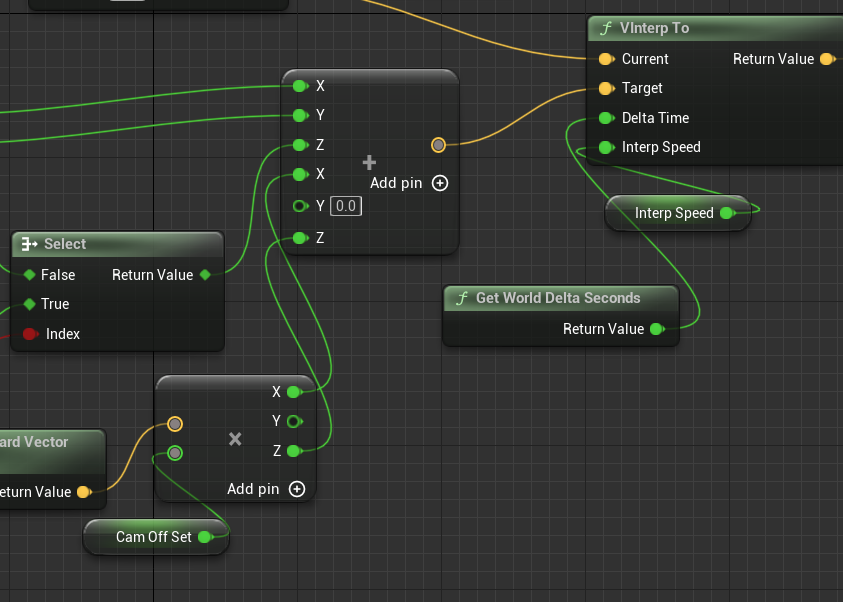Click the Cam Off Set variable output pin
Viewport: 843px width, 602px height.
click(x=205, y=537)
